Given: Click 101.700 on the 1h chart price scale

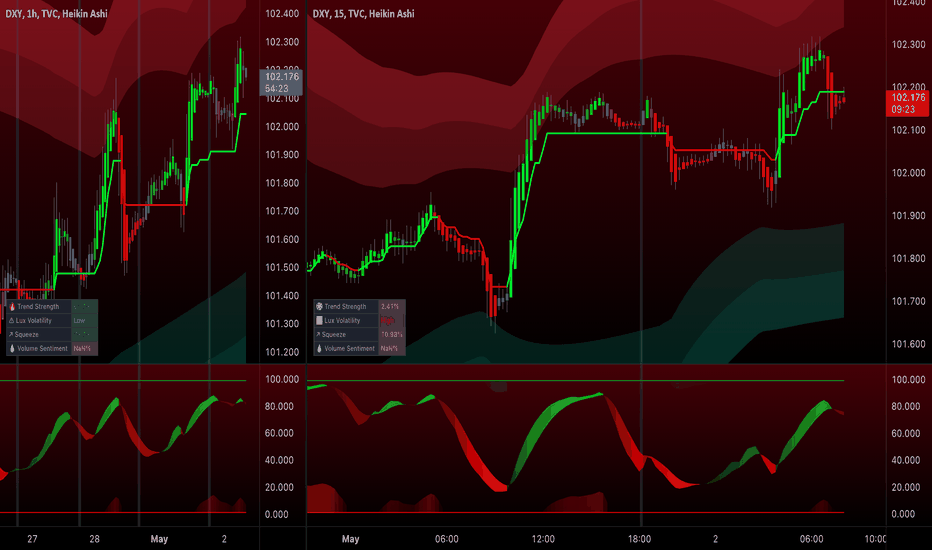Looking at the screenshot, I should pyautogui.click(x=282, y=211).
